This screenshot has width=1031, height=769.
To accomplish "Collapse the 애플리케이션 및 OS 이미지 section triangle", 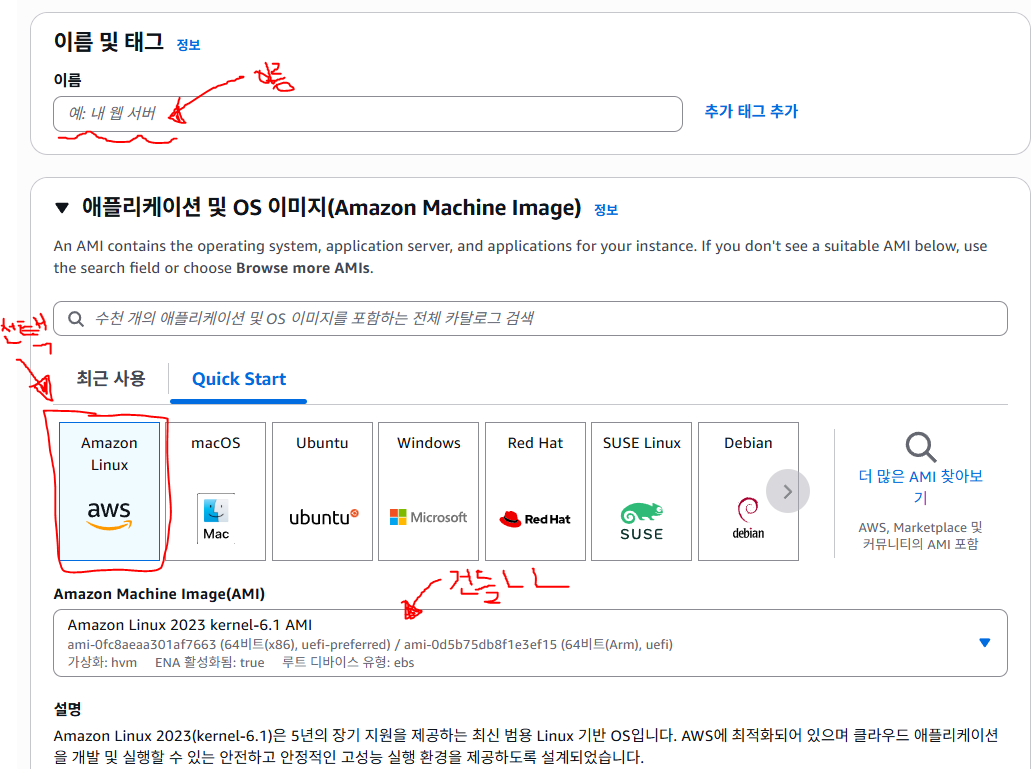I will tap(62, 208).
